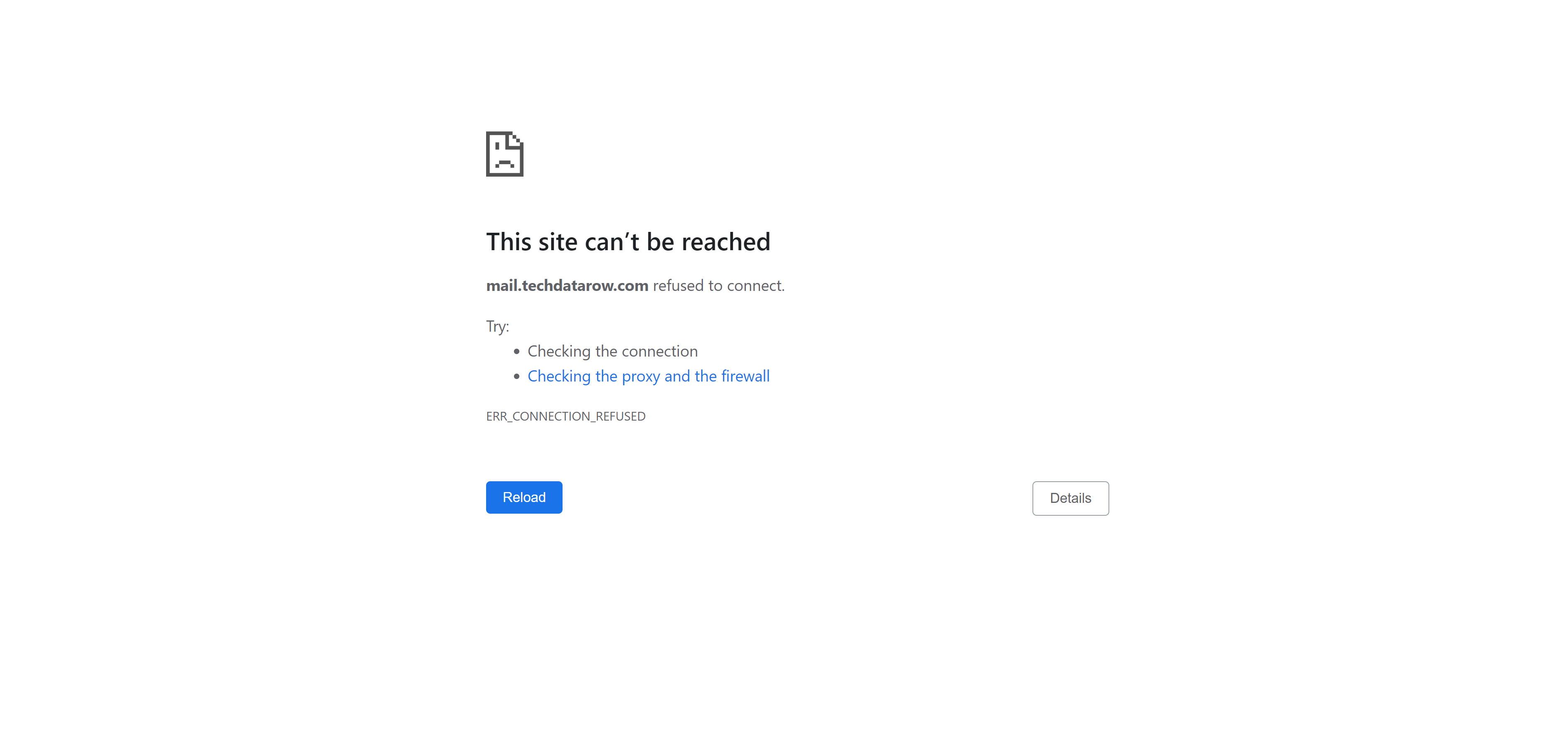Click the heading This site can't be reached

tap(628, 242)
